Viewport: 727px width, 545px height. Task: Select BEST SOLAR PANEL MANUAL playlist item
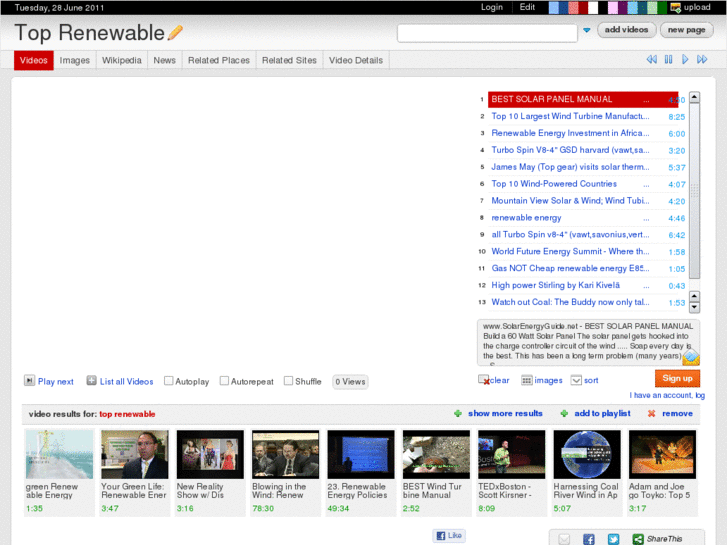(x=583, y=99)
